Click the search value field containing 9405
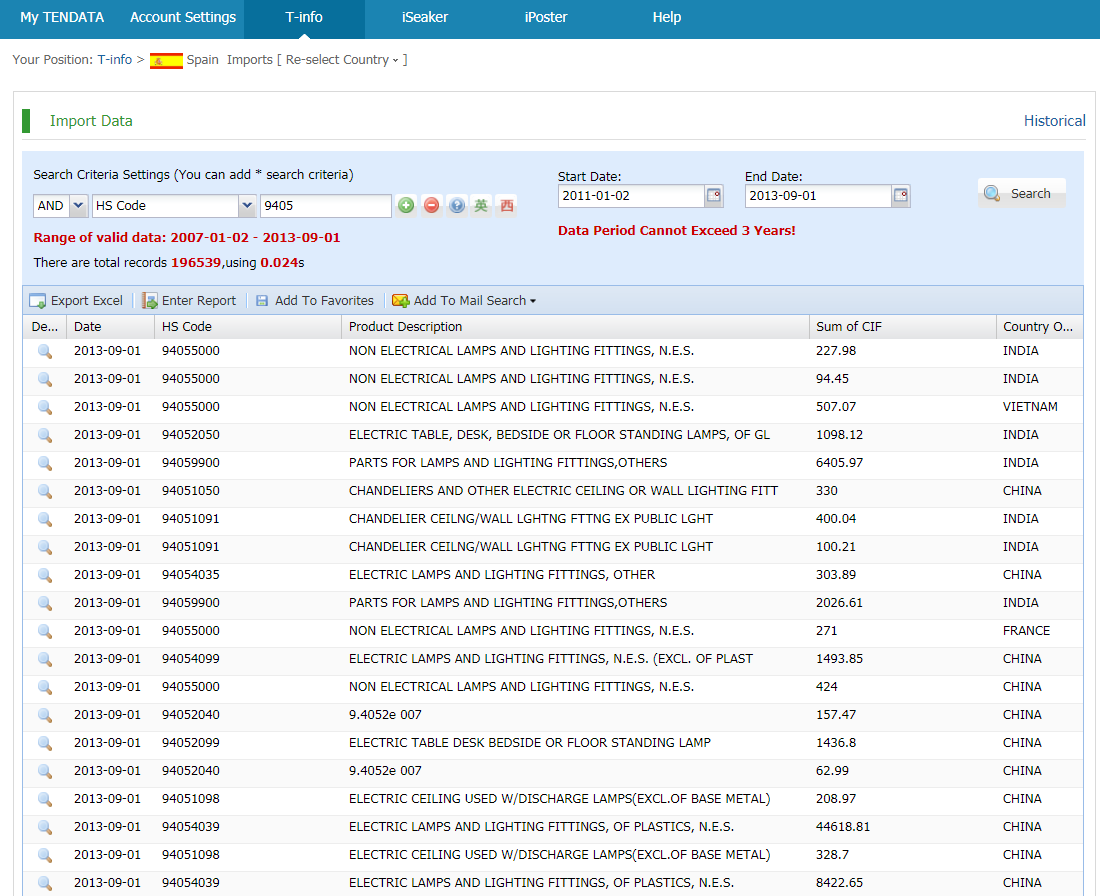This screenshot has width=1100, height=896. coord(325,206)
